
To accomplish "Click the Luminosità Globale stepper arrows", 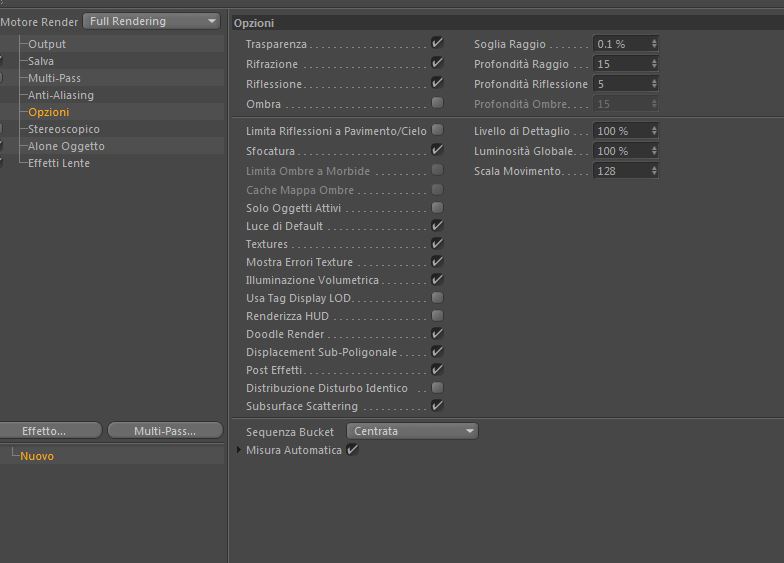I will (654, 151).
